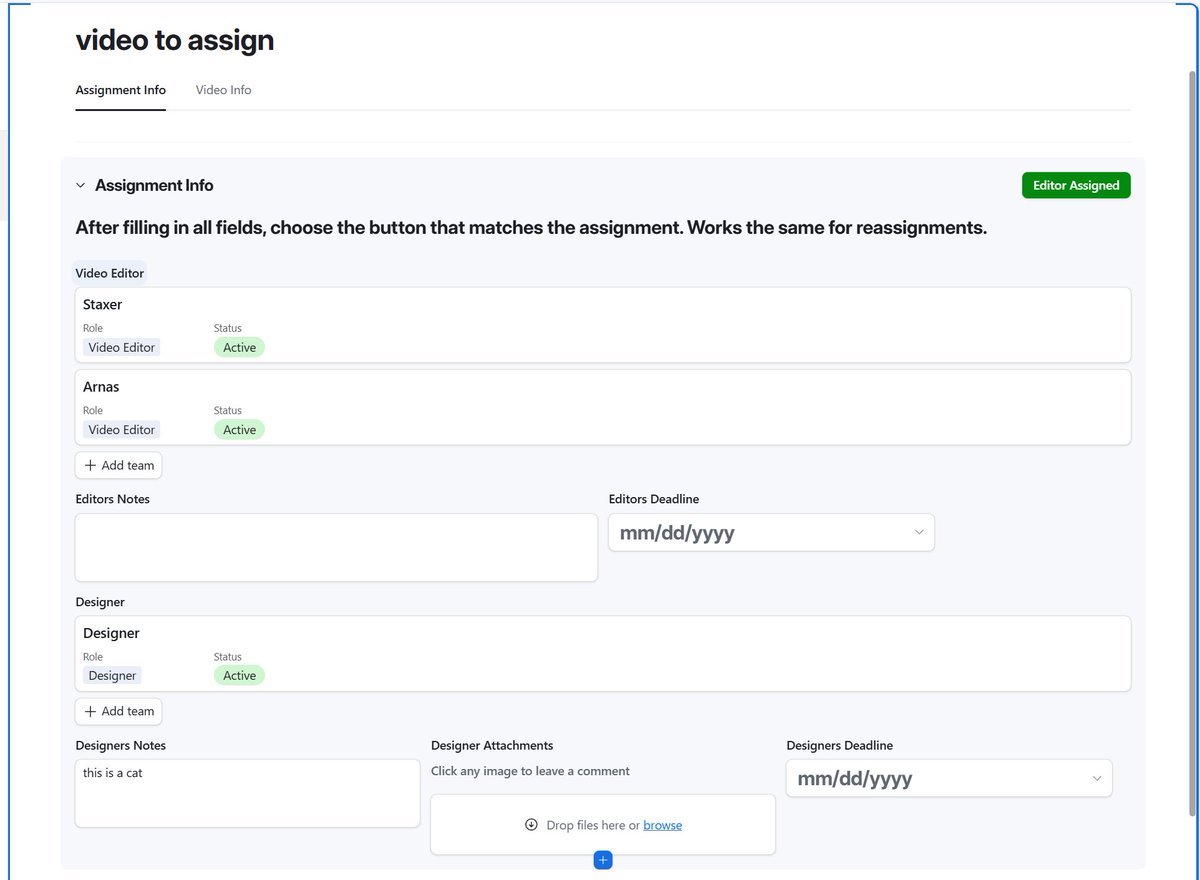Click the Editors Deadline label
This screenshot has width=1200, height=880.
tap(654, 499)
